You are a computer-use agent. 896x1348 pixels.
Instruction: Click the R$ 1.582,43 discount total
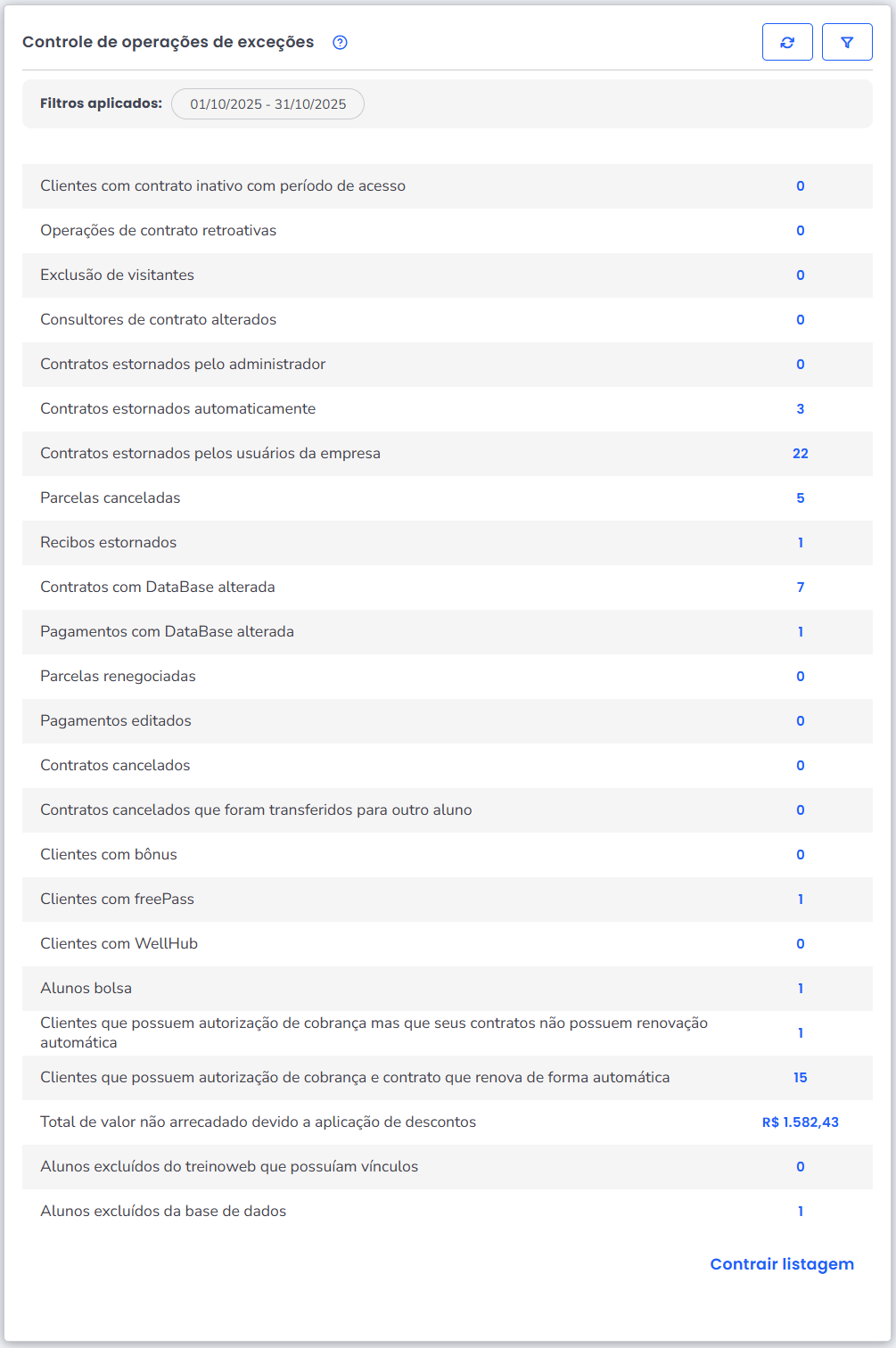[801, 1122]
